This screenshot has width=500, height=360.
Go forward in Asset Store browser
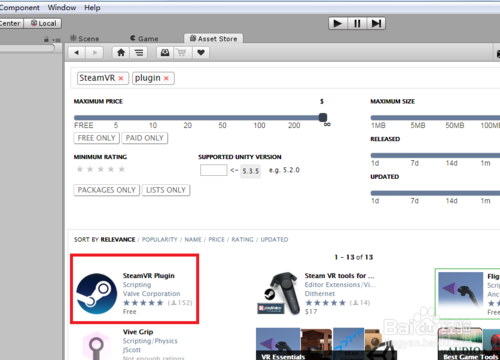tap(95, 53)
